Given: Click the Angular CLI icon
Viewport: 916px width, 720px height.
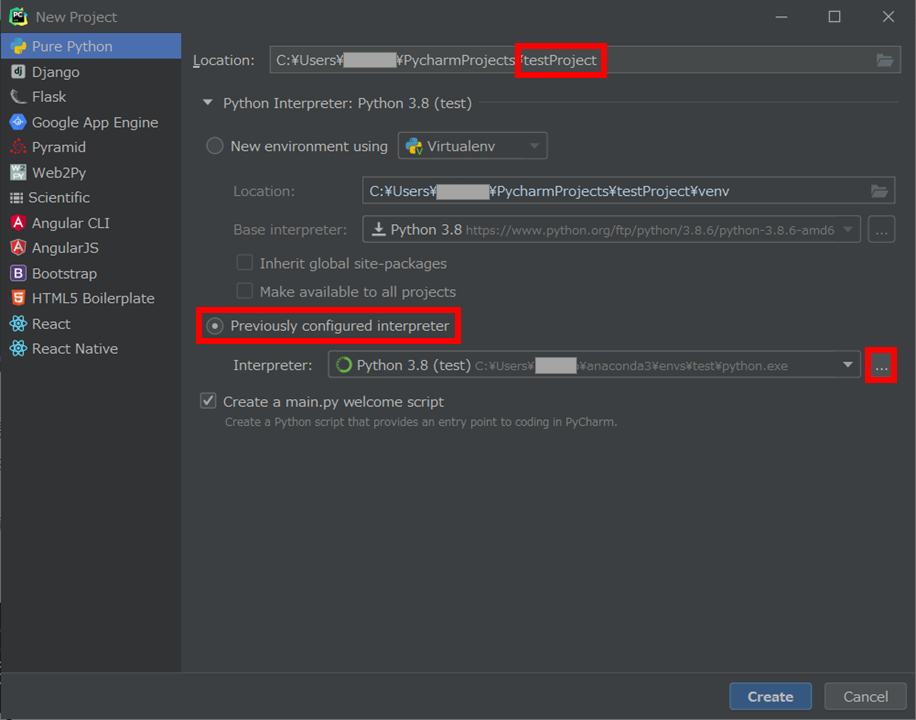Looking at the screenshot, I should [x=18, y=223].
